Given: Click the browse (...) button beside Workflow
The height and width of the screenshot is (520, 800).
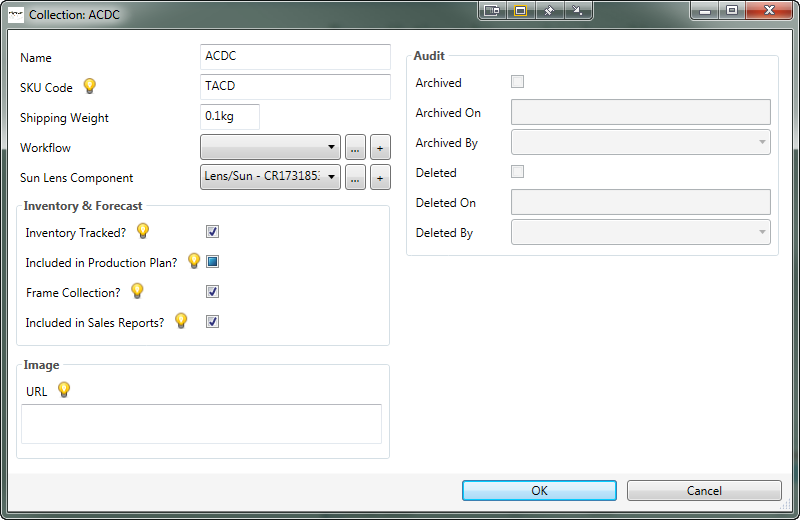Looking at the screenshot, I should click(355, 148).
